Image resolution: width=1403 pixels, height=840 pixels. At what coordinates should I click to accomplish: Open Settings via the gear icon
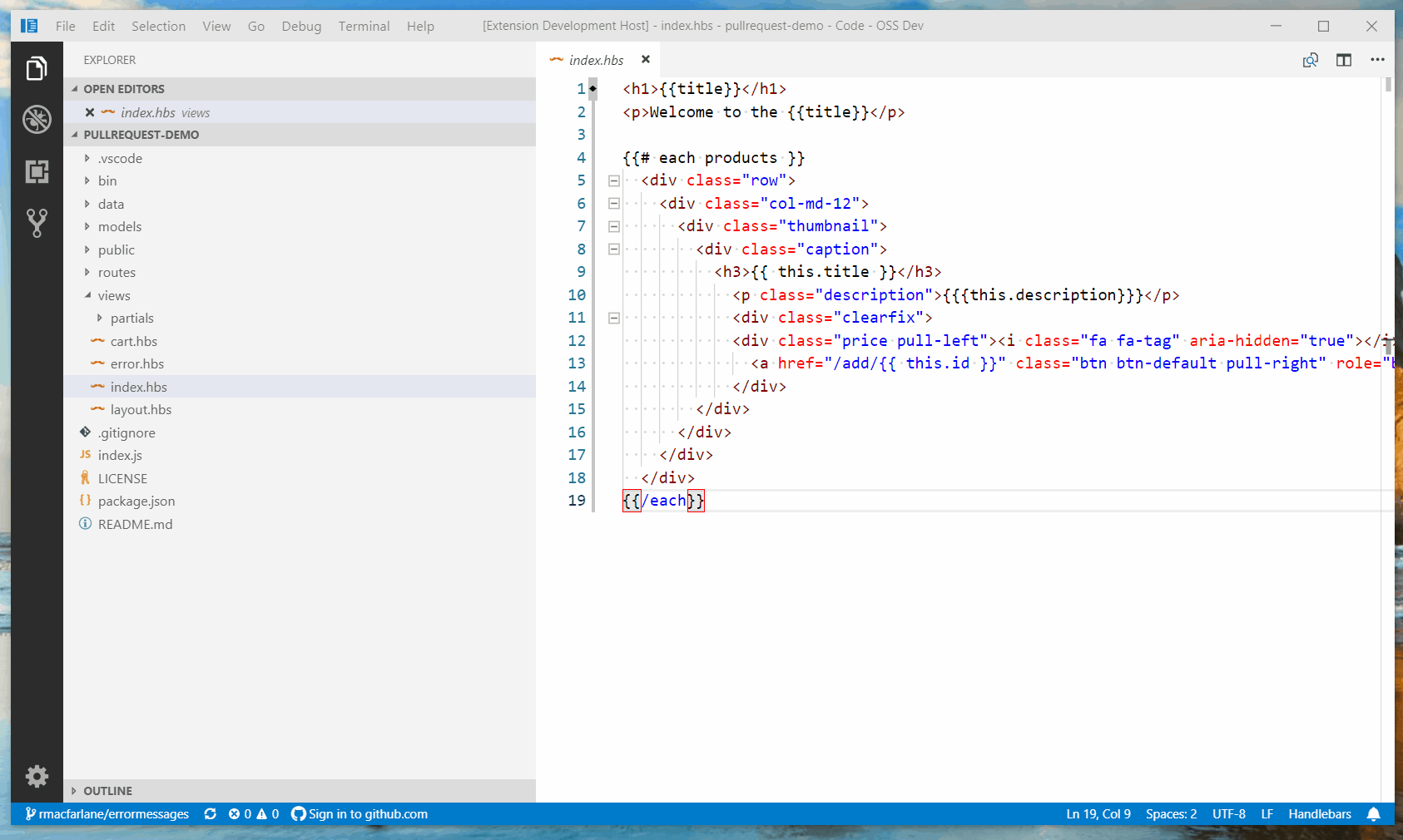(x=37, y=776)
